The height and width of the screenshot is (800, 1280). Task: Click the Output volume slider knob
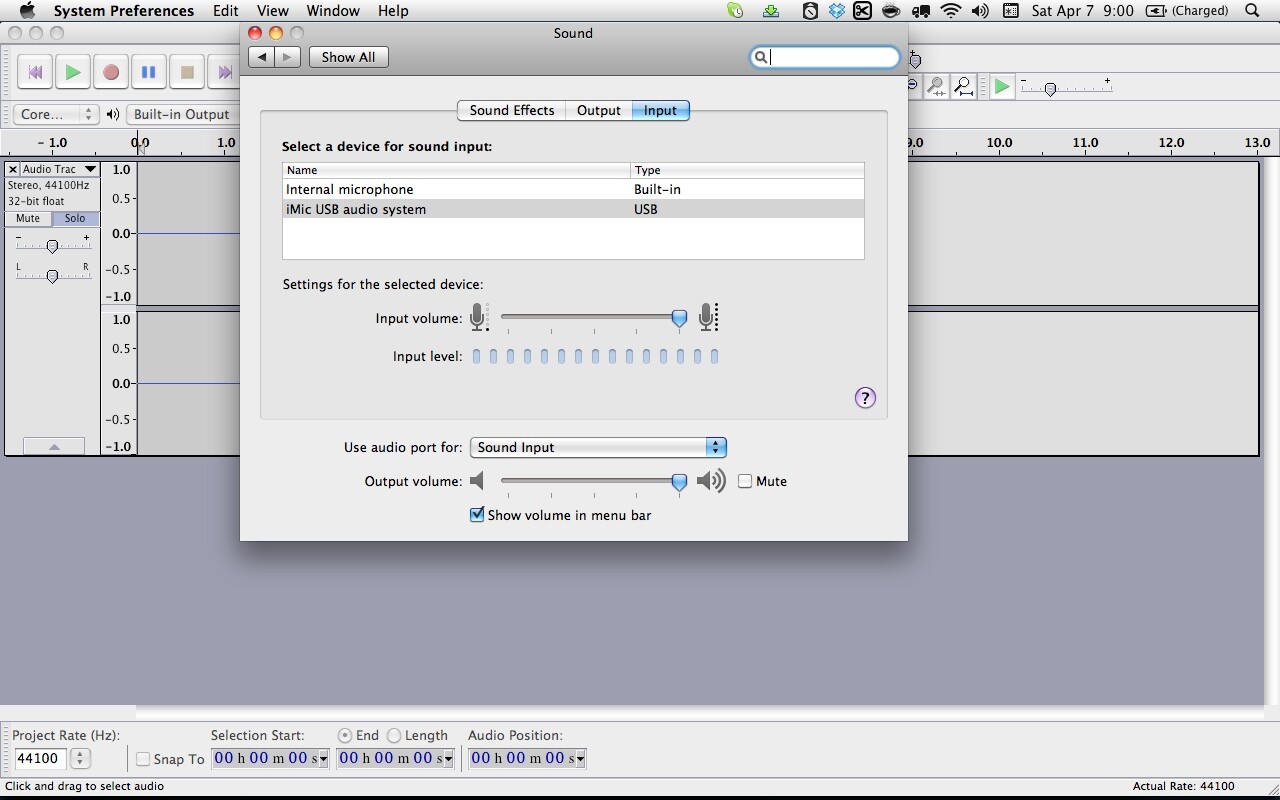click(x=679, y=483)
